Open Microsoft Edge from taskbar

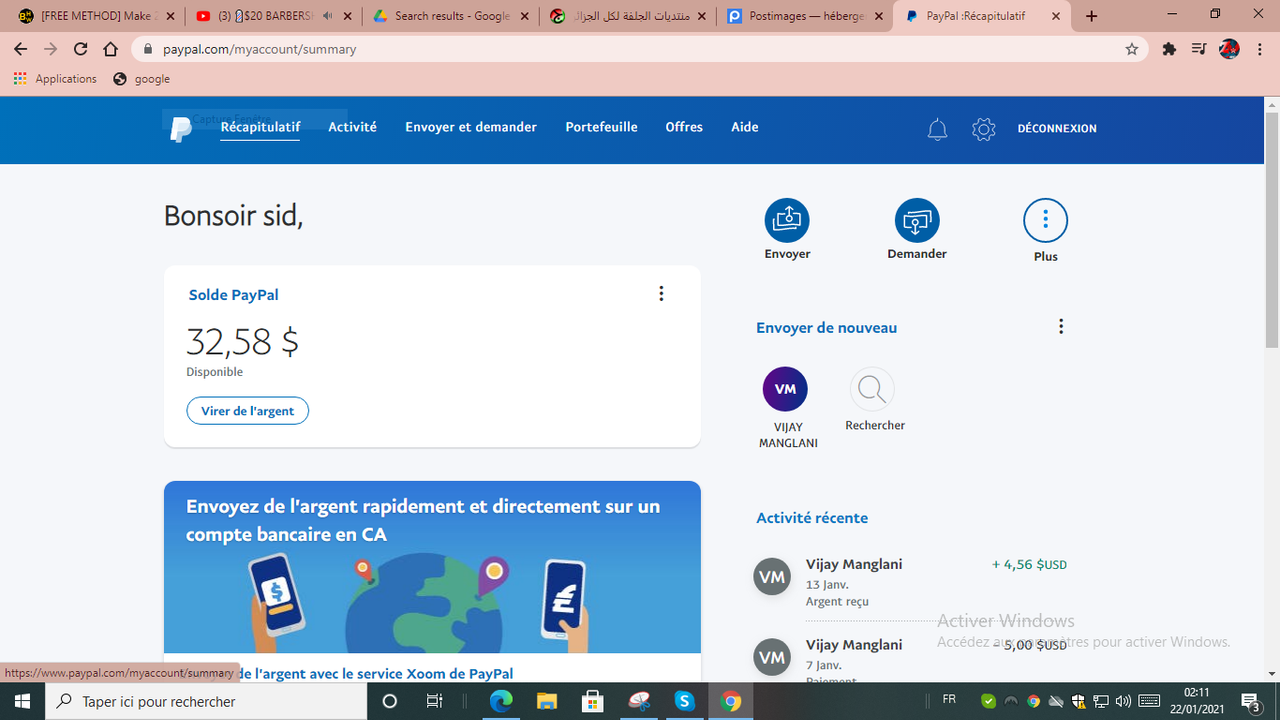(x=500, y=701)
